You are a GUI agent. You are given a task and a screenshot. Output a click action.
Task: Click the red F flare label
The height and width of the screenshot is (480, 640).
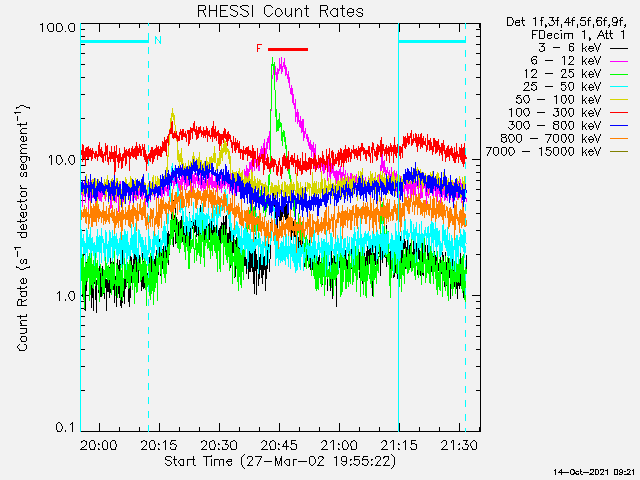point(259,49)
